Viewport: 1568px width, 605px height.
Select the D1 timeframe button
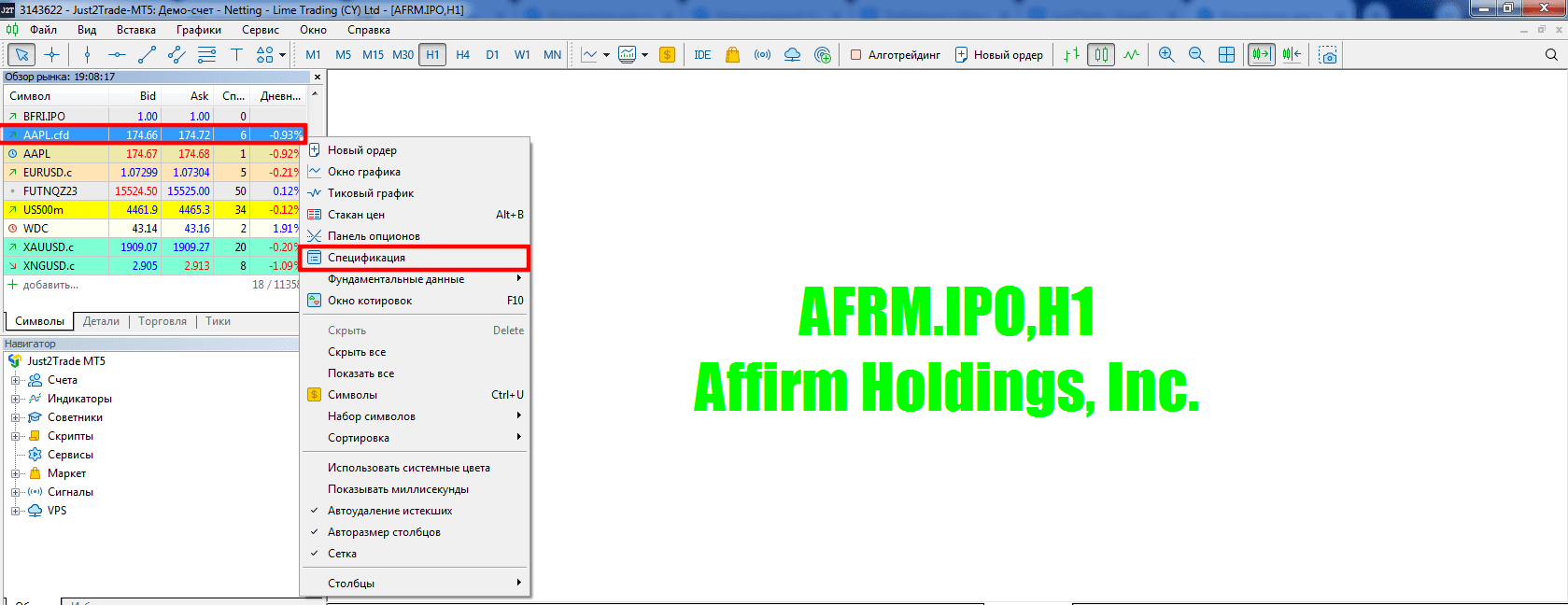pyautogui.click(x=492, y=55)
